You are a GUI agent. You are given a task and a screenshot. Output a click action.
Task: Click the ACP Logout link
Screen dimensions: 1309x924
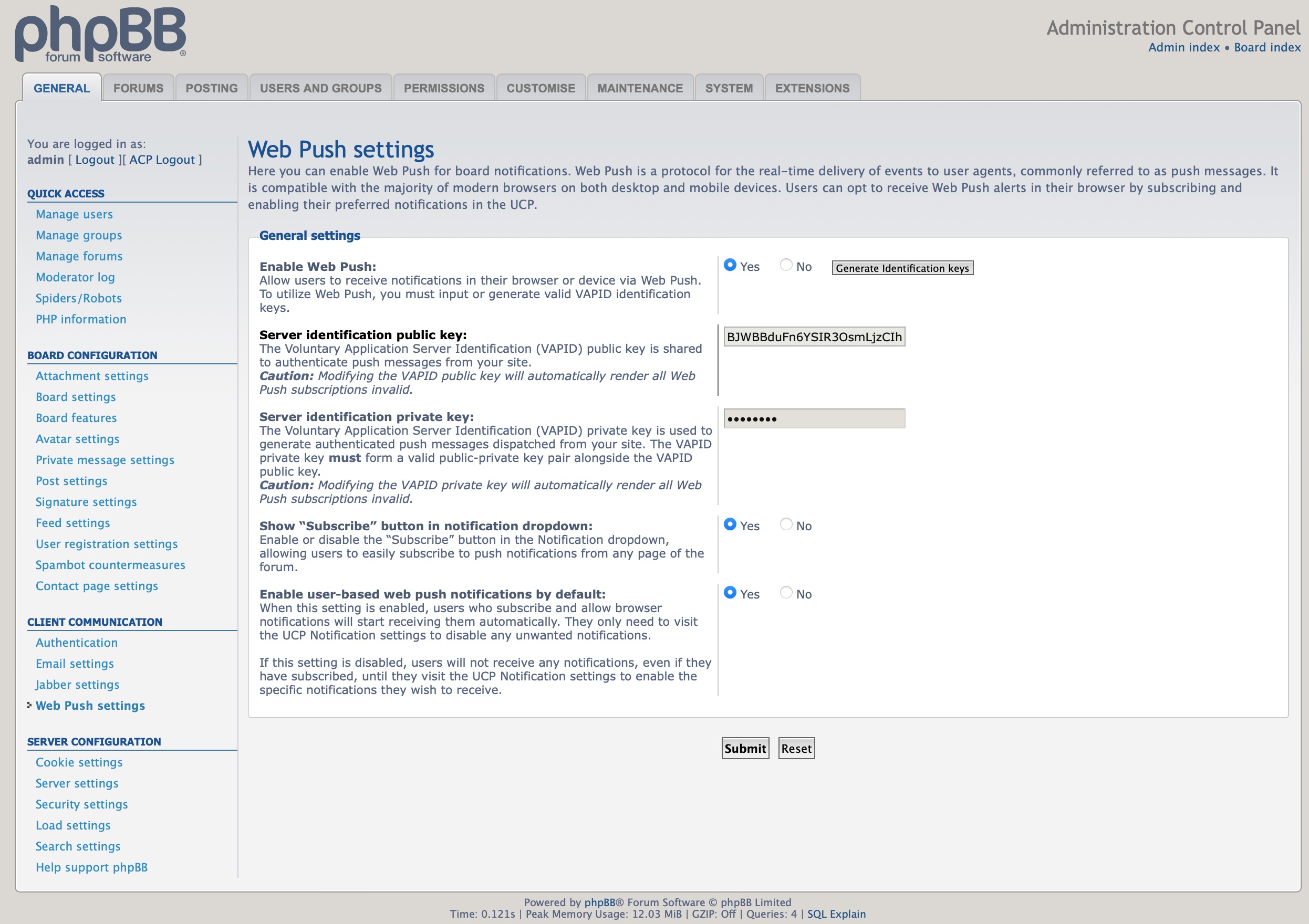coord(162,160)
